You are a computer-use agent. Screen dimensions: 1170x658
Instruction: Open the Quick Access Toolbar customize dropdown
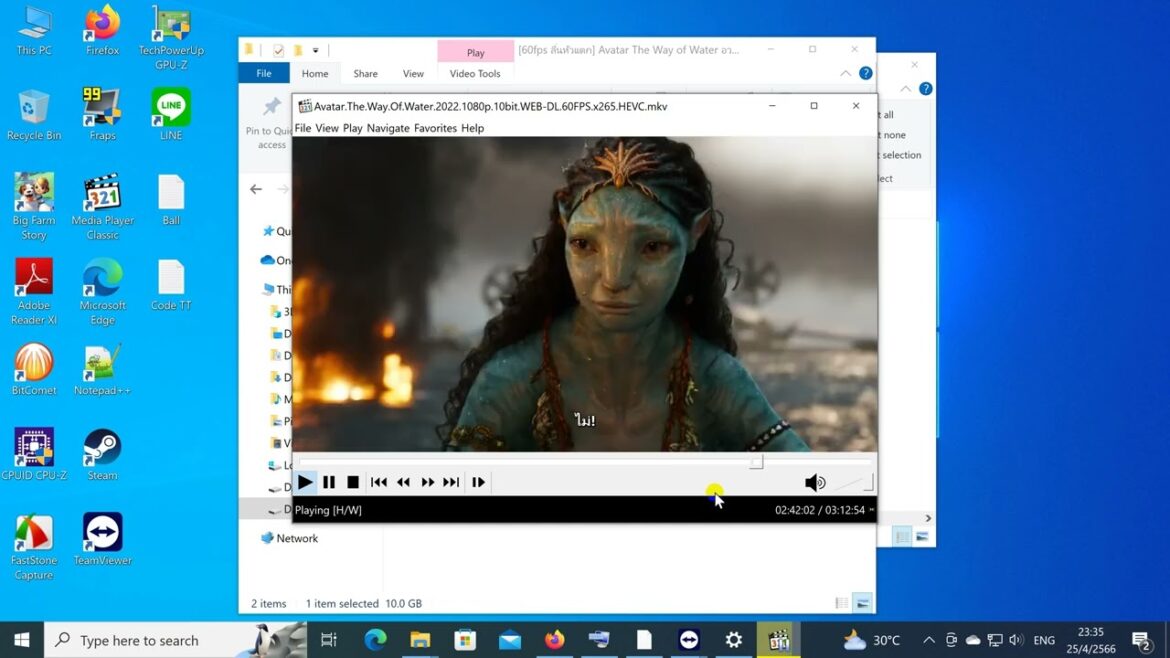(x=316, y=50)
